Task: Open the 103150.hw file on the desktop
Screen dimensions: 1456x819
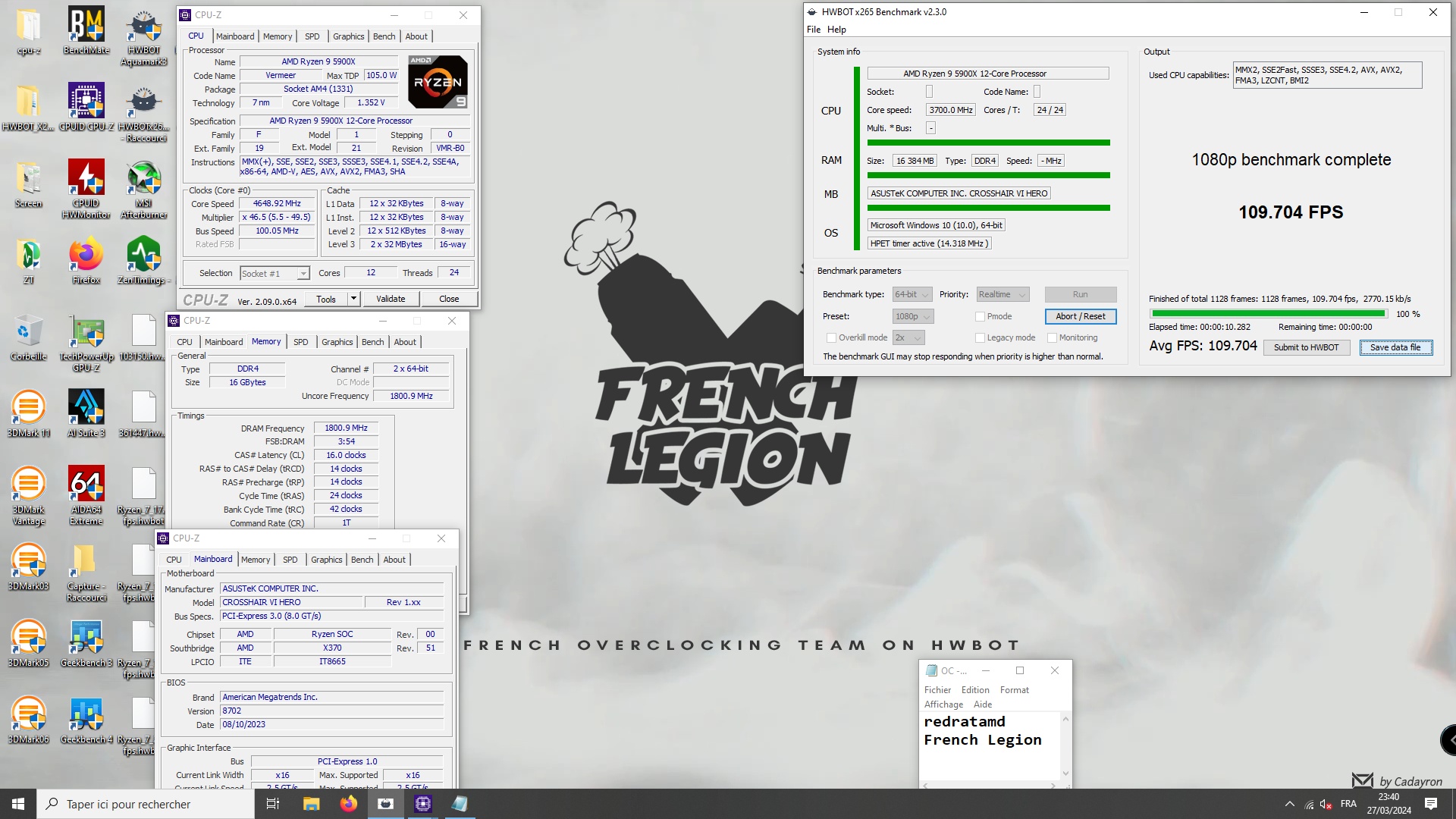Action: coord(143,337)
